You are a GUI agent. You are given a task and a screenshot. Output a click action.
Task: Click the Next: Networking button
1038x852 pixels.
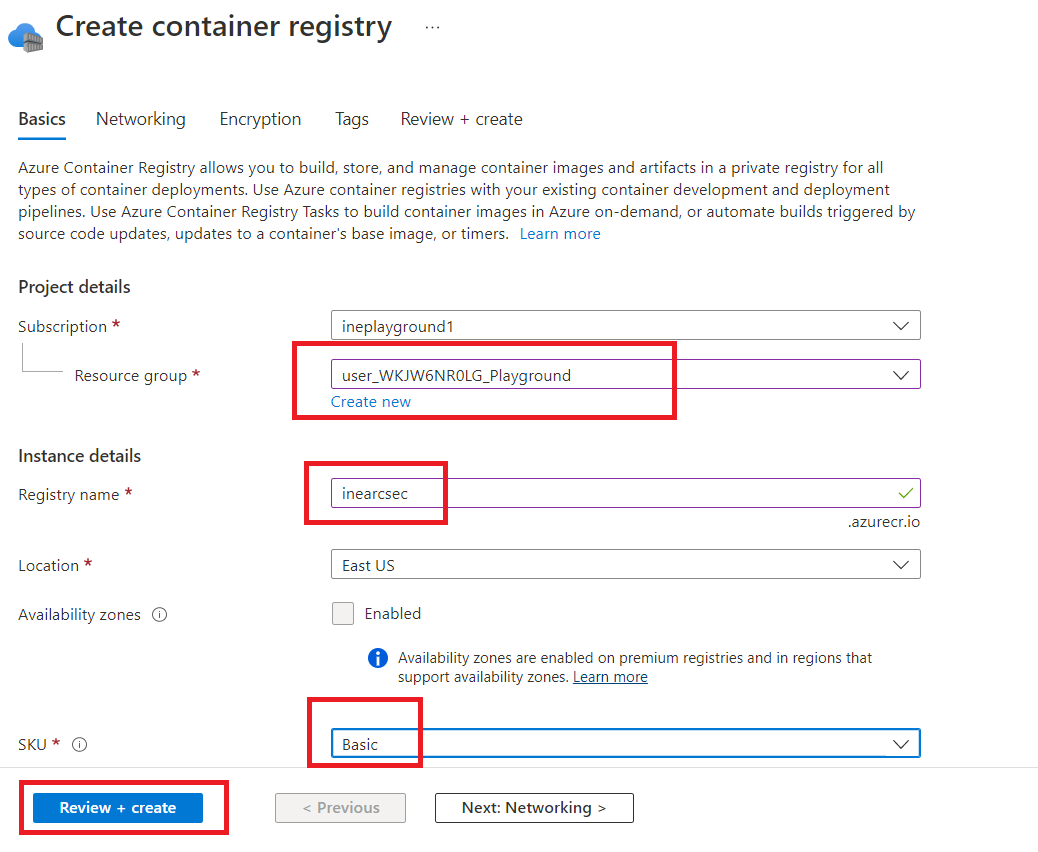[x=534, y=808]
